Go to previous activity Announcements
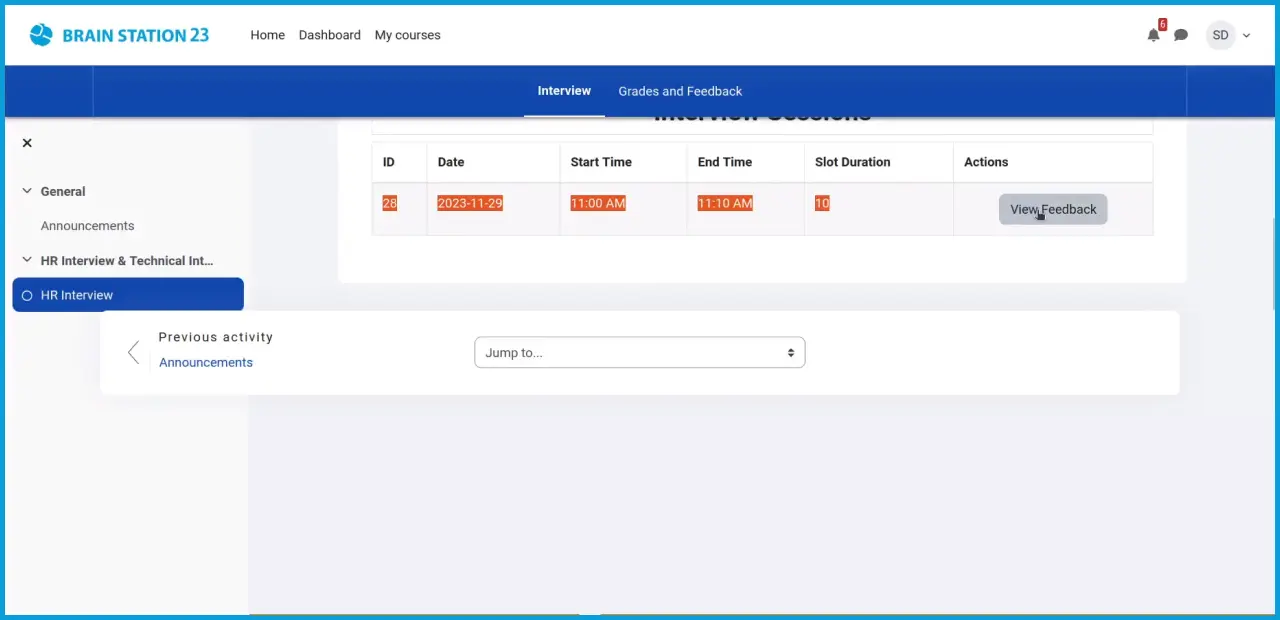Screen dimensions: 1280x620 205,362
